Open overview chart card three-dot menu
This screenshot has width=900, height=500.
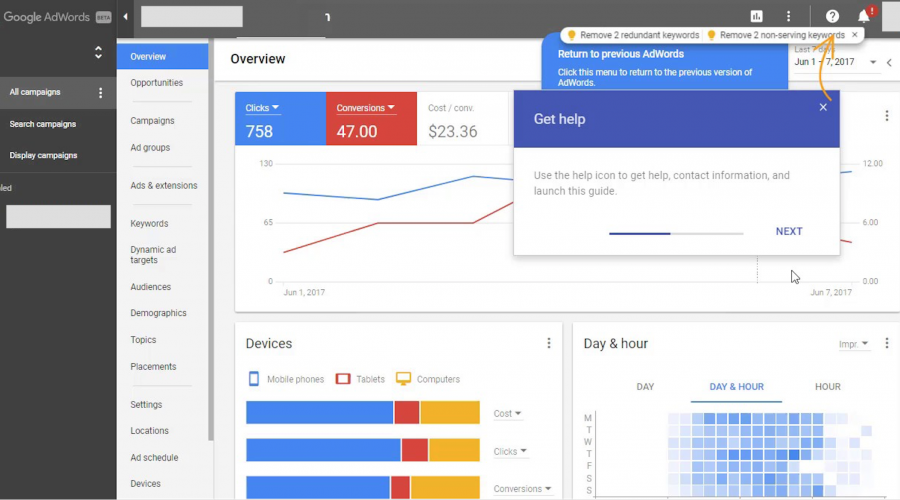click(887, 116)
